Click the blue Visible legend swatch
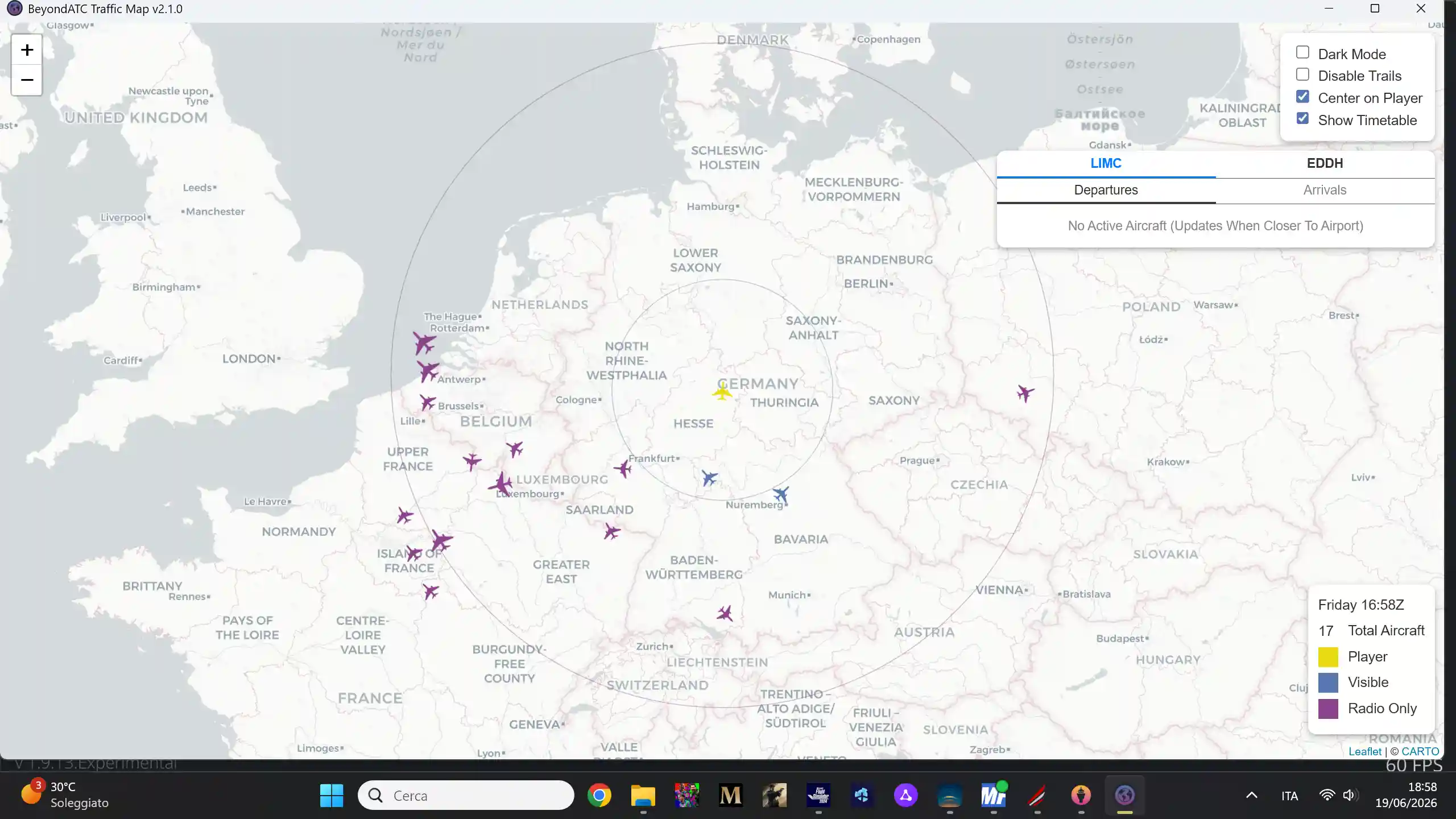This screenshot has width=1456, height=819. pos(1328,682)
